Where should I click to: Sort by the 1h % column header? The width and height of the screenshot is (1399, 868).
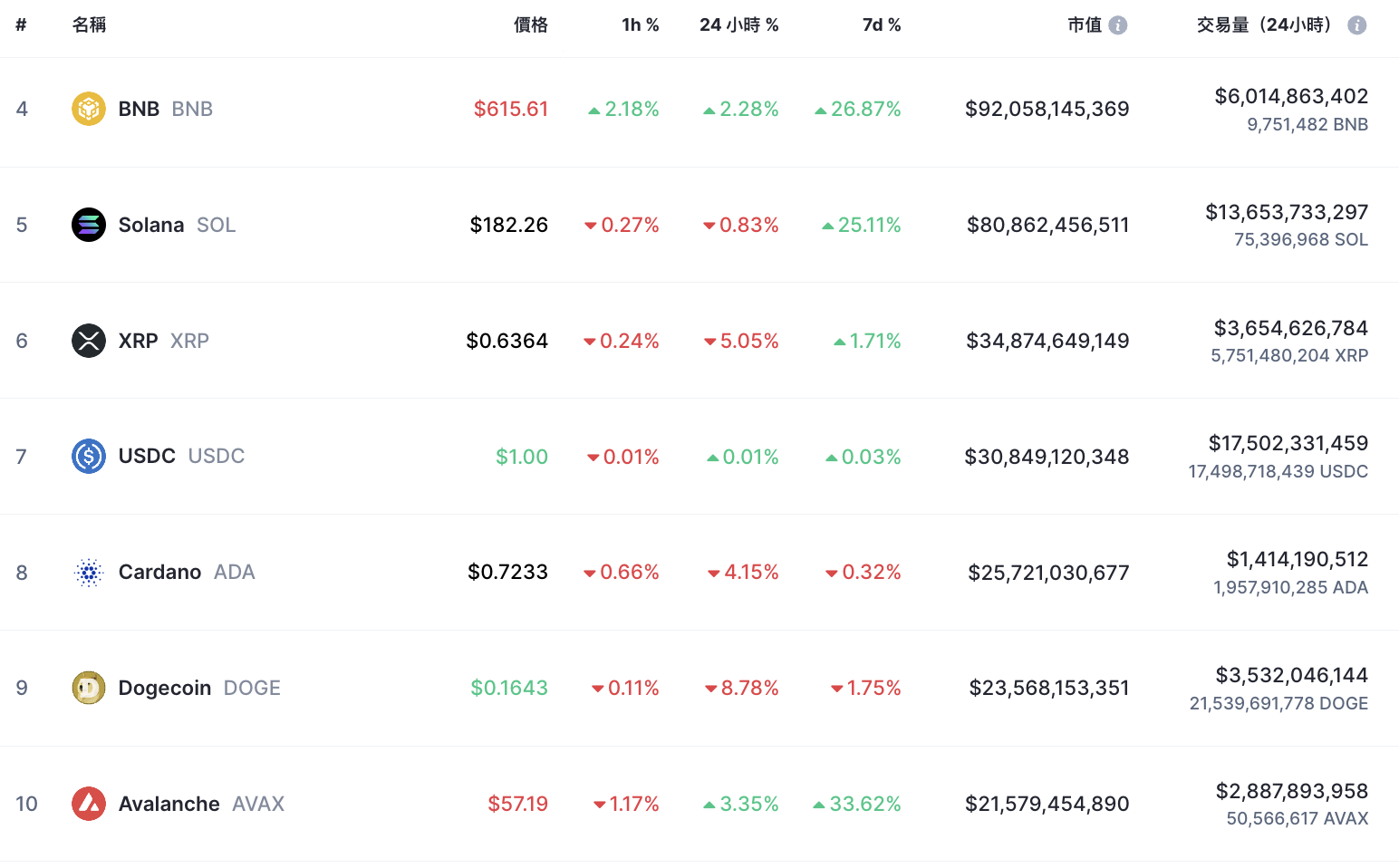click(640, 25)
